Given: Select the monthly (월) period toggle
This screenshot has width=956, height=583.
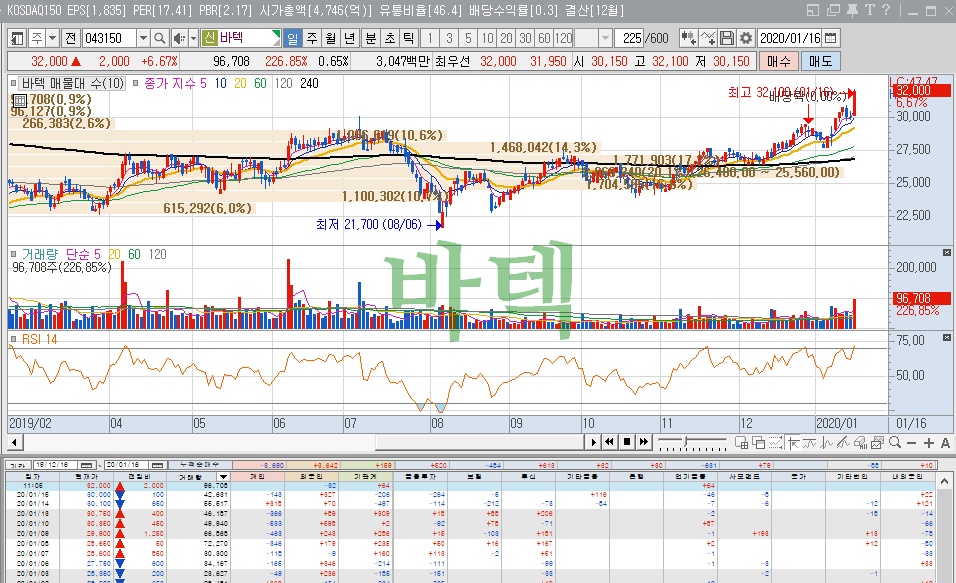Looking at the screenshot, I should (x=330, y=38).
